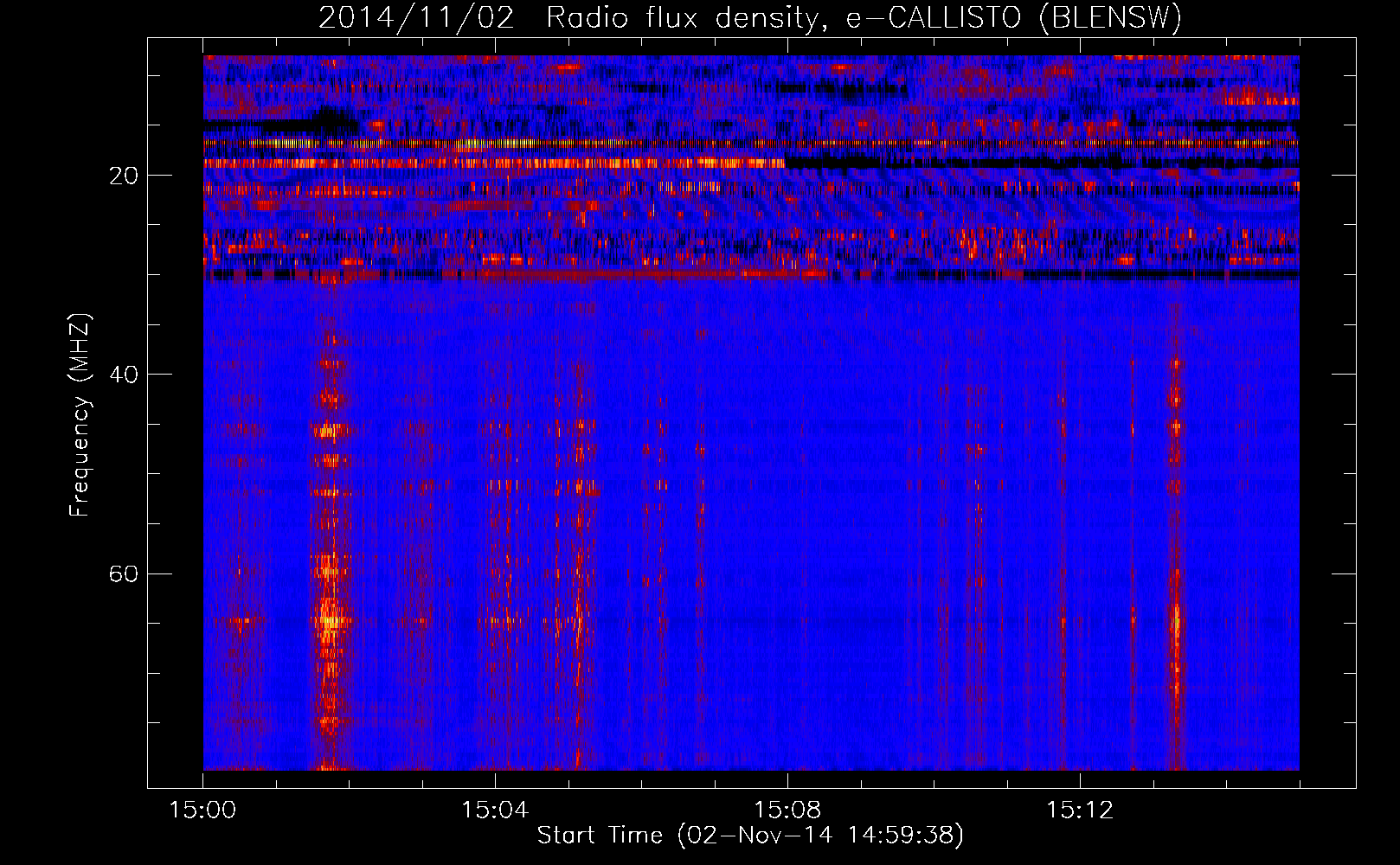Click the 'Start Time (02-Nov-14 14:59:38)' label
1400x865 pixels.
click(750, 836)
